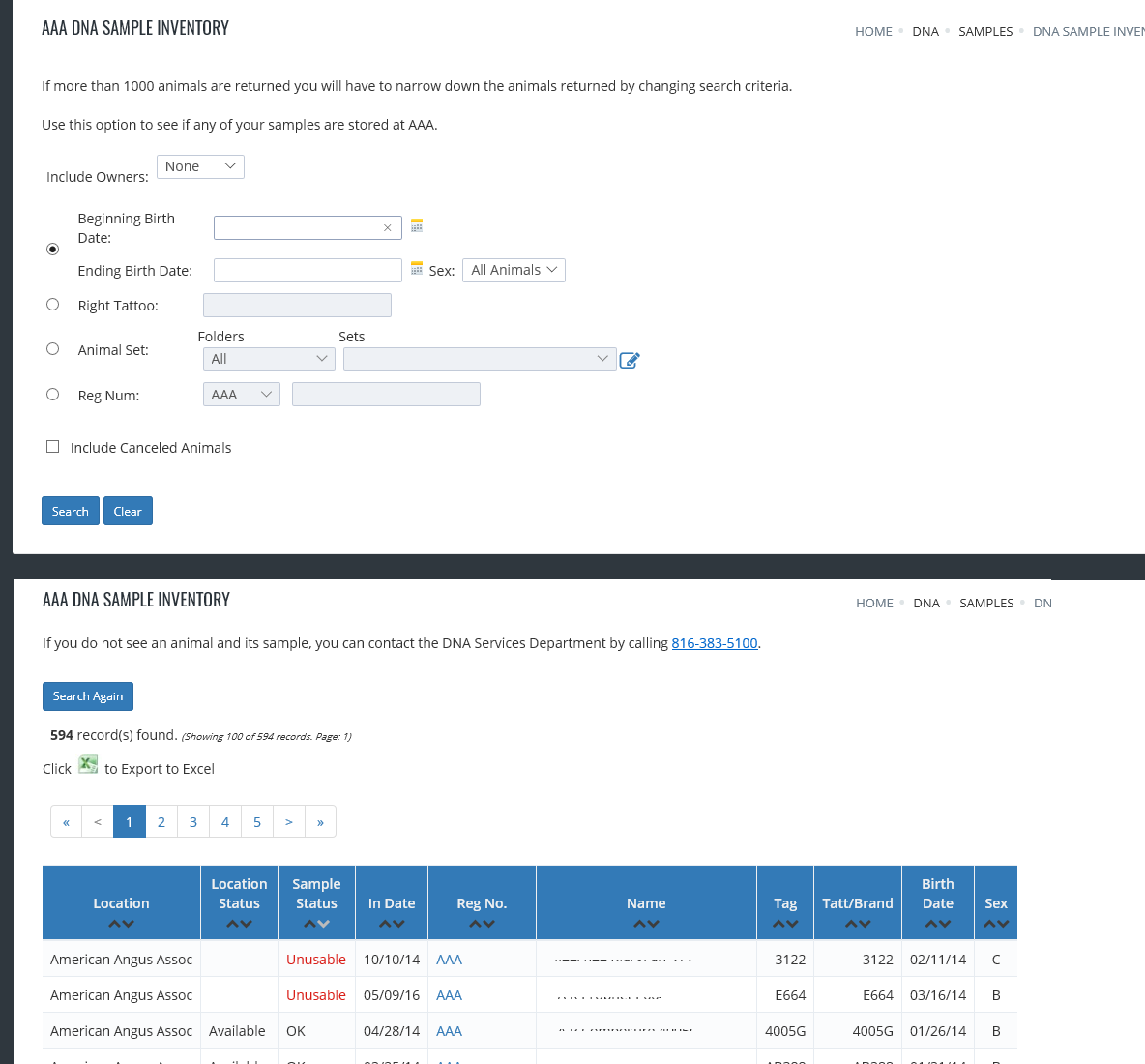The width and height of the screenshot is (1145, 1064).
Task: Click the Search button
Action: tap(70, 511)
